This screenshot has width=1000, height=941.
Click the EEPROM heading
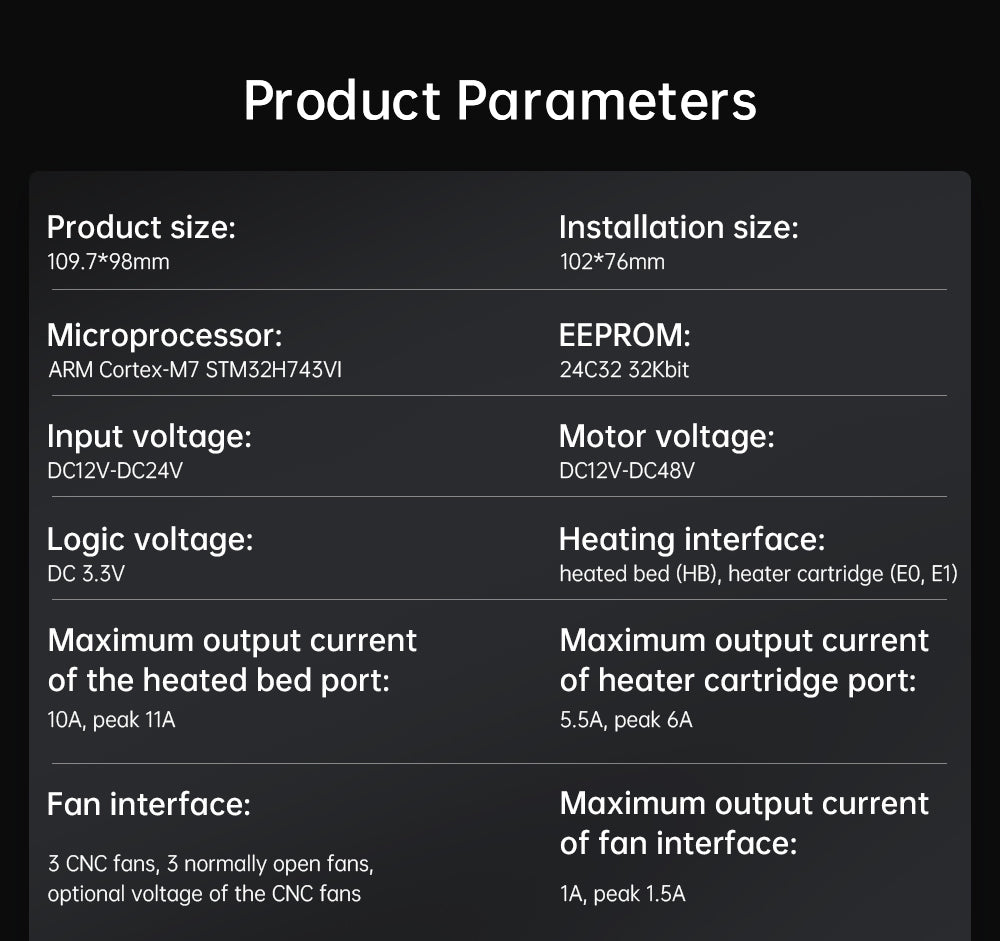(624, 335)
